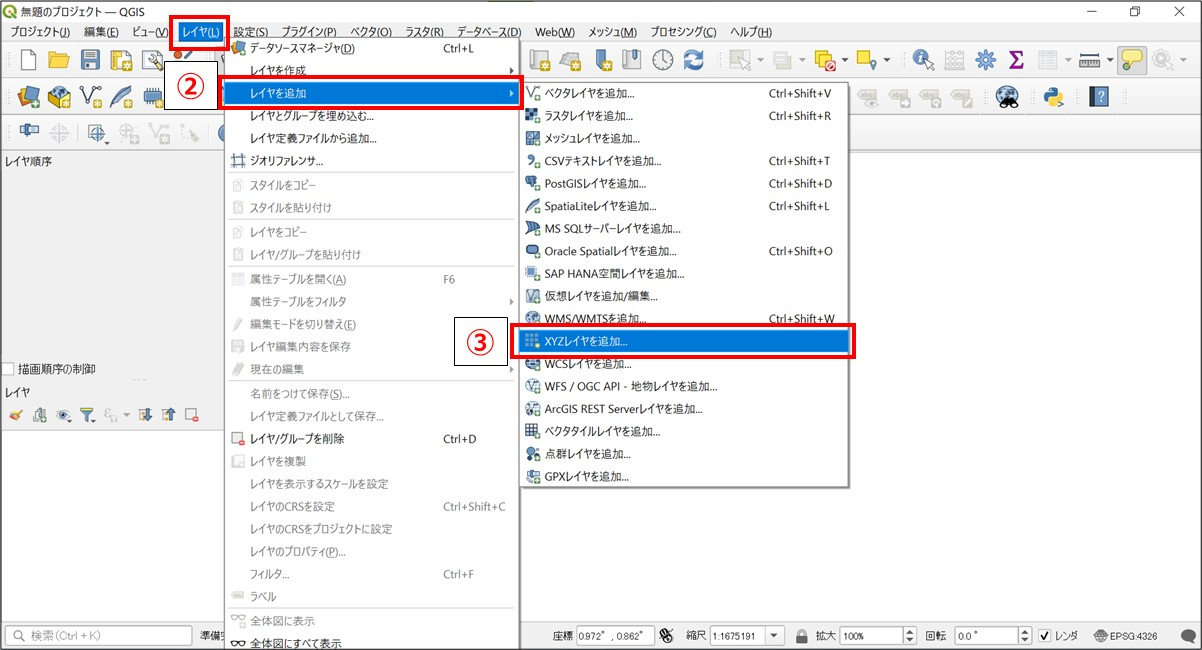Click Expand All icon in Layers panel
The image size is (1202, 650).
144,414
